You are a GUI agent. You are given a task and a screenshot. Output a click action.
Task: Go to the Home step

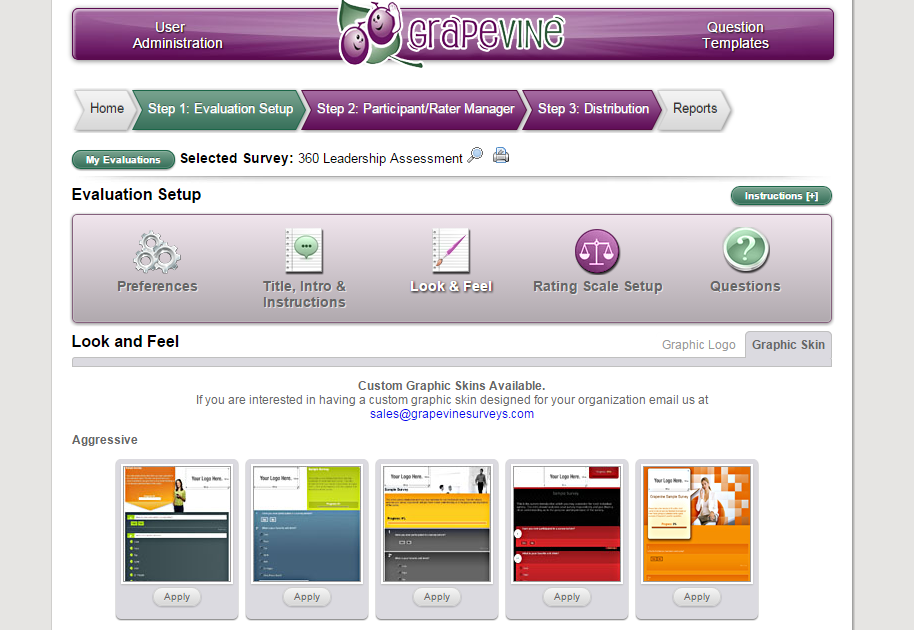[x=106, y=109]
